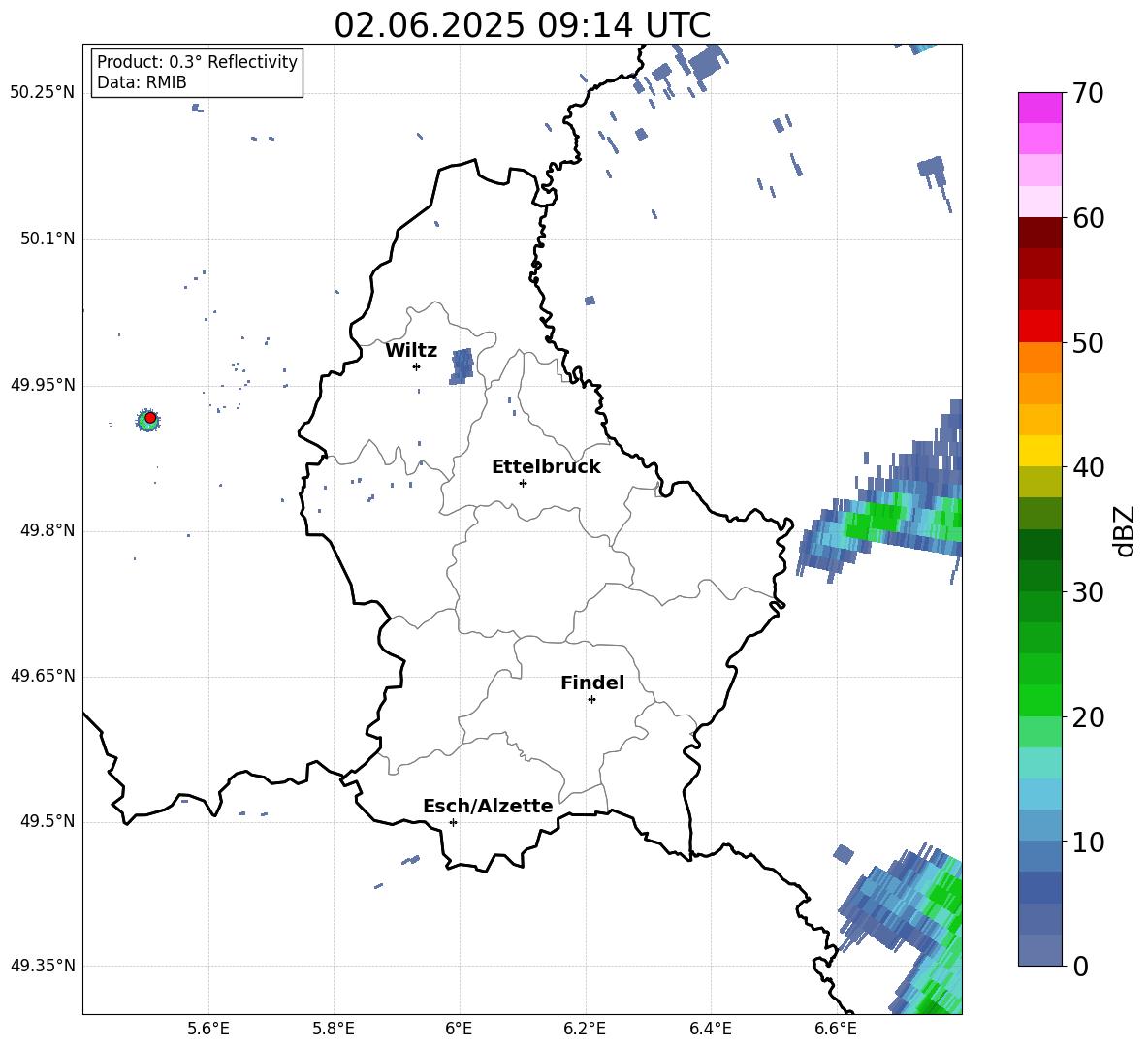Click the Wiltz location cross marker
The height and width of the screenshot is (1048, 1148).
[x=416, y=366]
